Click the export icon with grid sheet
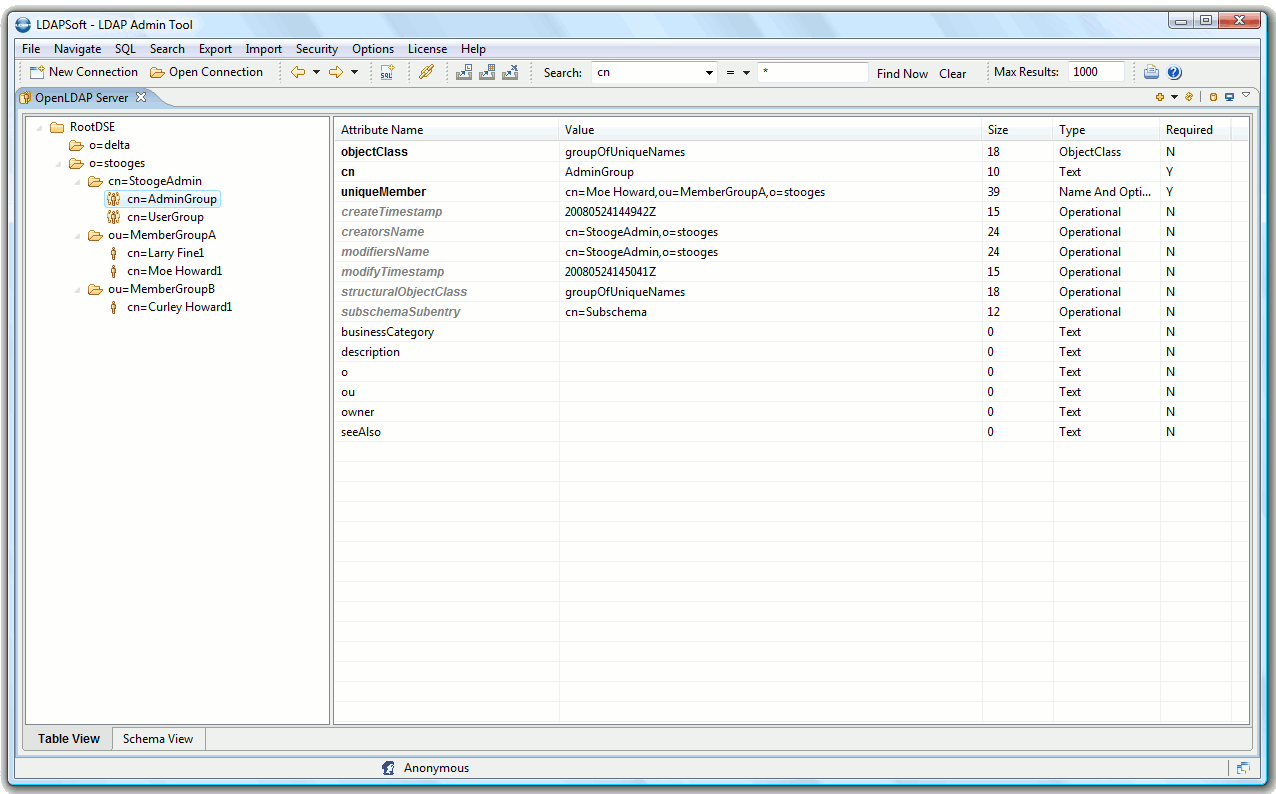 pos(487,72)
